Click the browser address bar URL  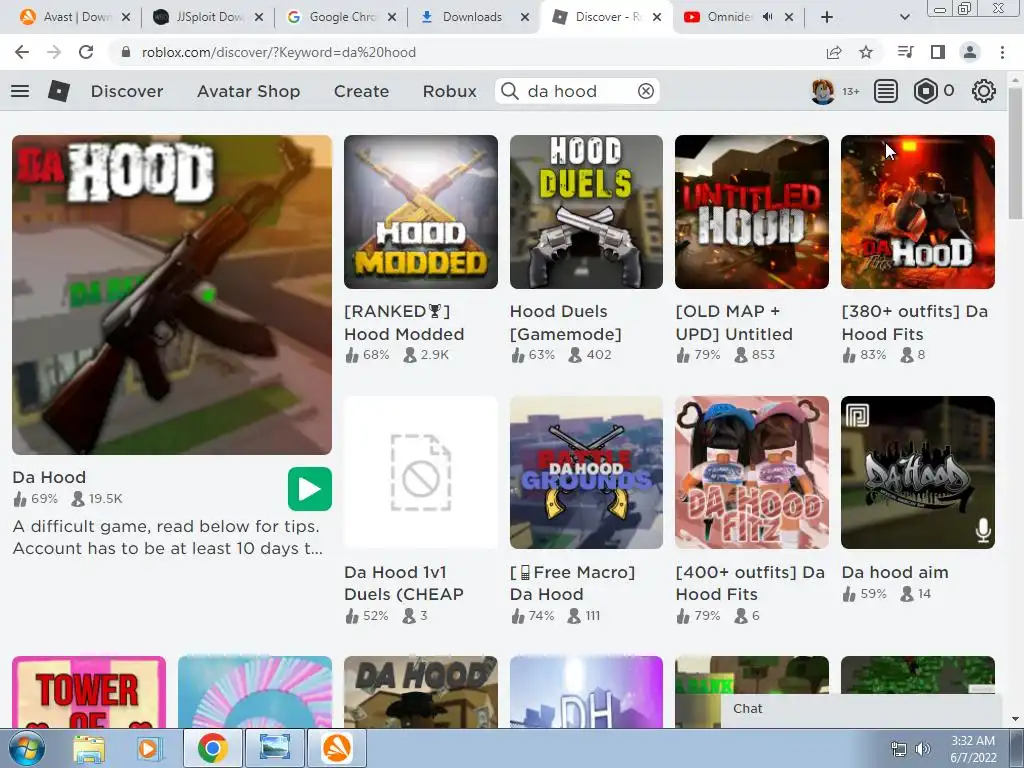[279, 52]
